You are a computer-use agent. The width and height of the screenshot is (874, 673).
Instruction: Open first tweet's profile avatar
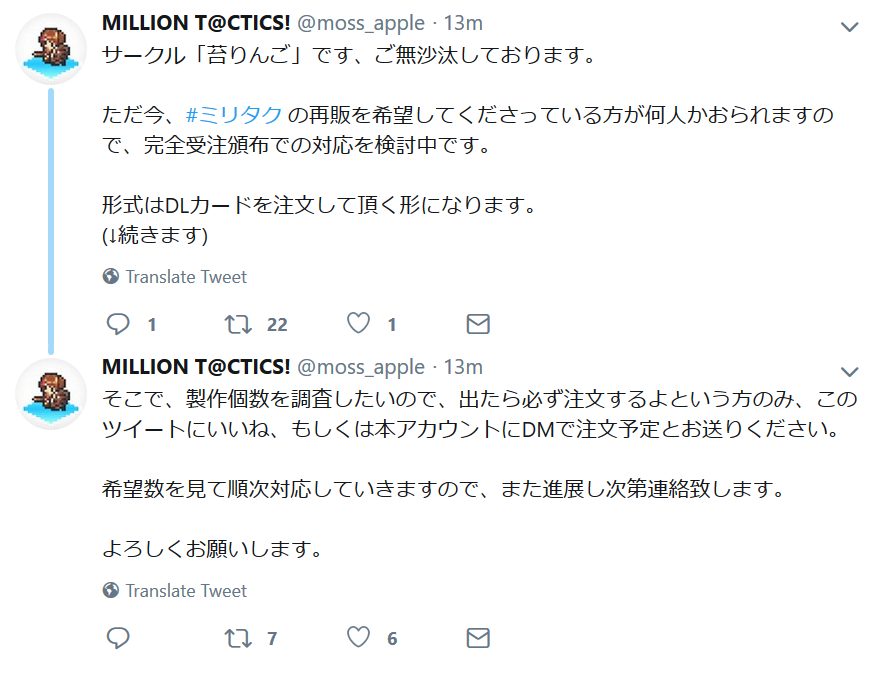point(51,49)
